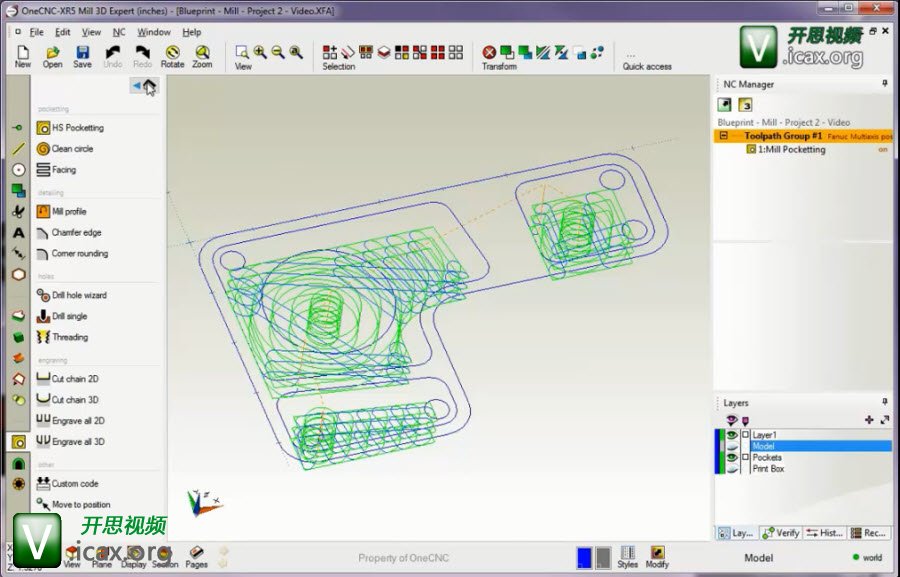Viewport: 900px width, 577px height.
Task: Pin the Layers panel
Action: tap(885, 402)
